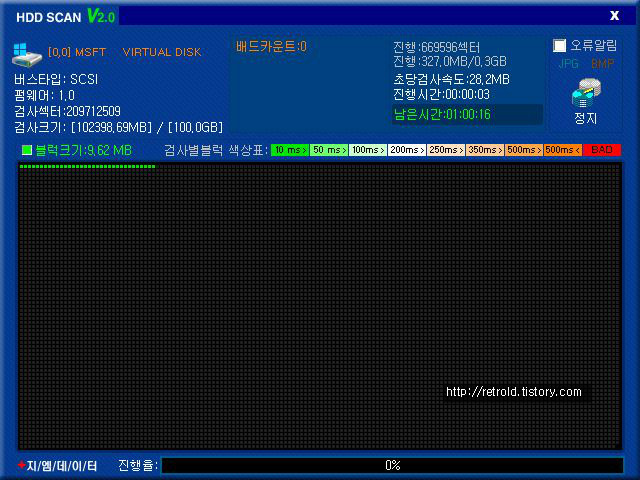Save the result as JPG
This screenshot has height=480, width=640.
point(569,64)
